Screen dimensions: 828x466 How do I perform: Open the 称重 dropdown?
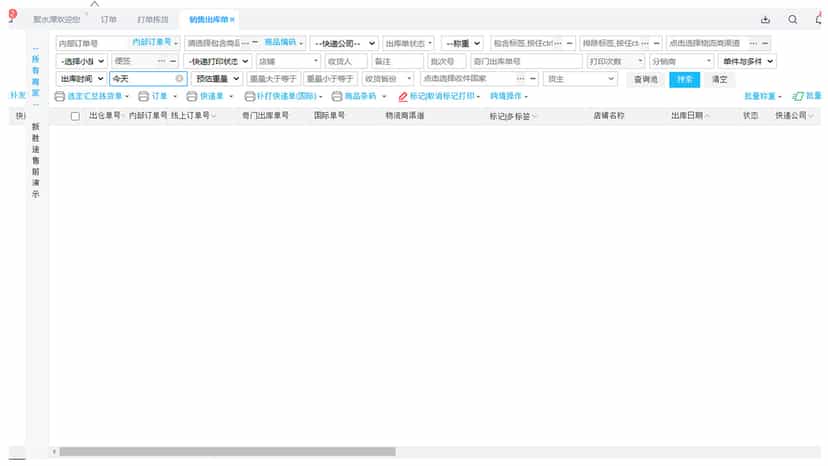point(462,43)
